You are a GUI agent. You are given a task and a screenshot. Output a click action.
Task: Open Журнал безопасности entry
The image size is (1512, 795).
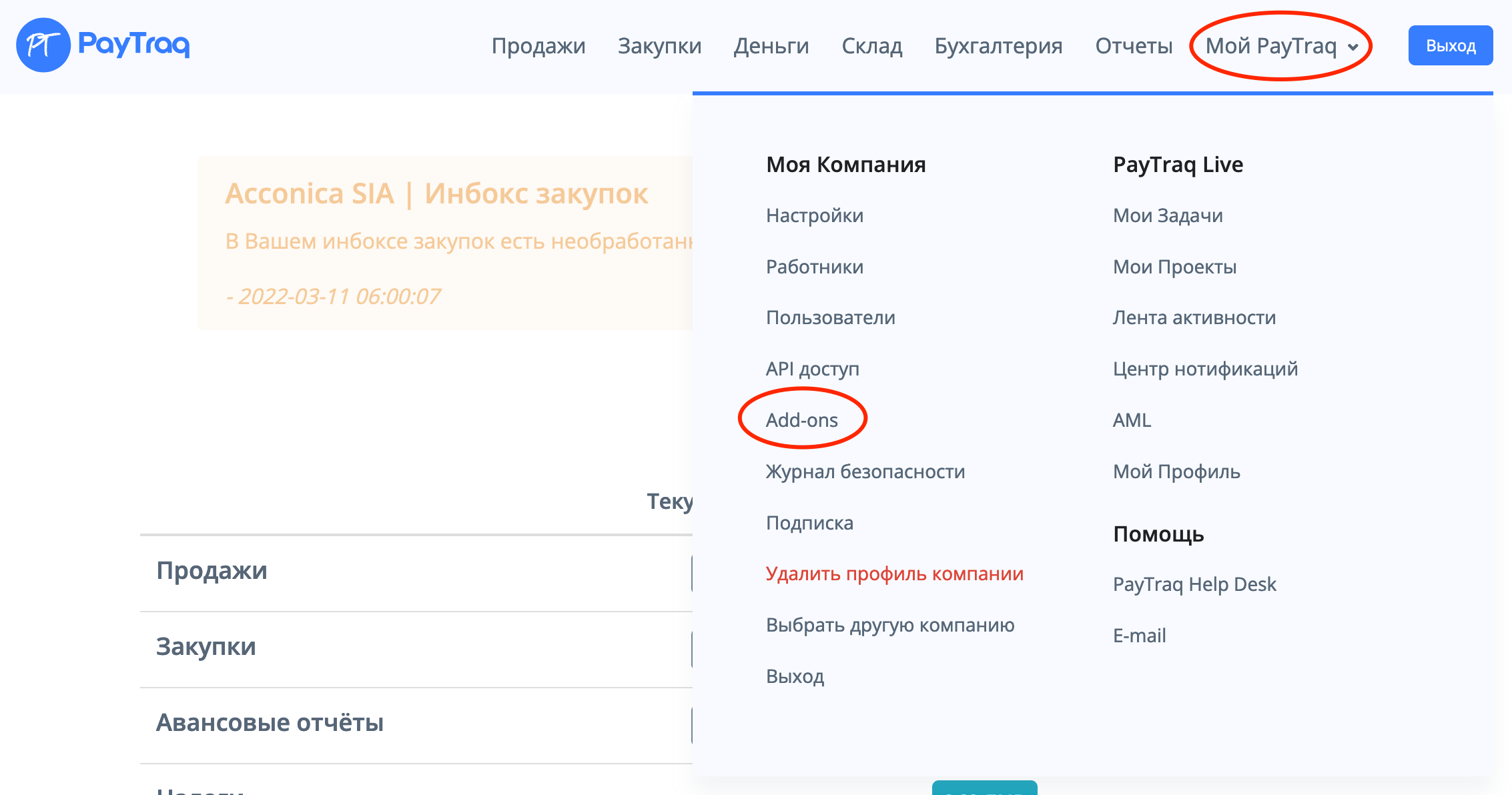pyautogui.click(x=865, y=472)
